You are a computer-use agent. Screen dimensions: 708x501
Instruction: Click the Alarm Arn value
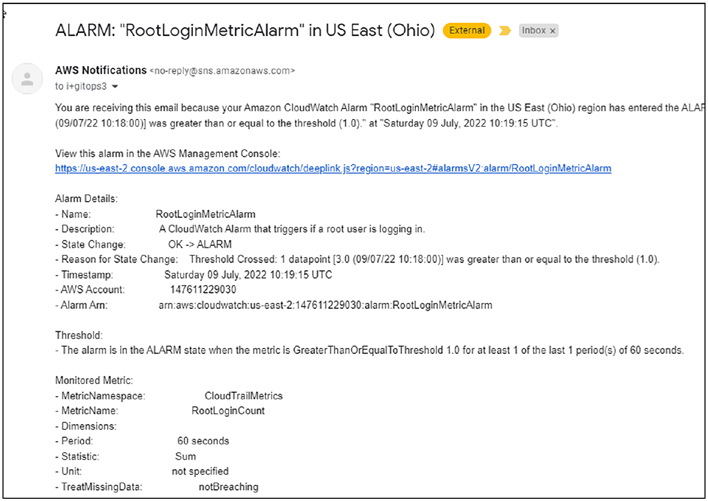click(x=325, y=305)
